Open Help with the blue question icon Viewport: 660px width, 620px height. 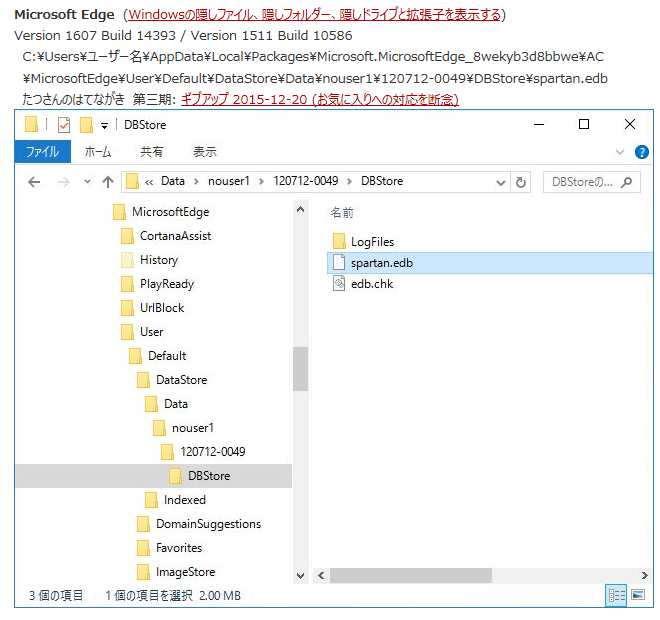641,152
